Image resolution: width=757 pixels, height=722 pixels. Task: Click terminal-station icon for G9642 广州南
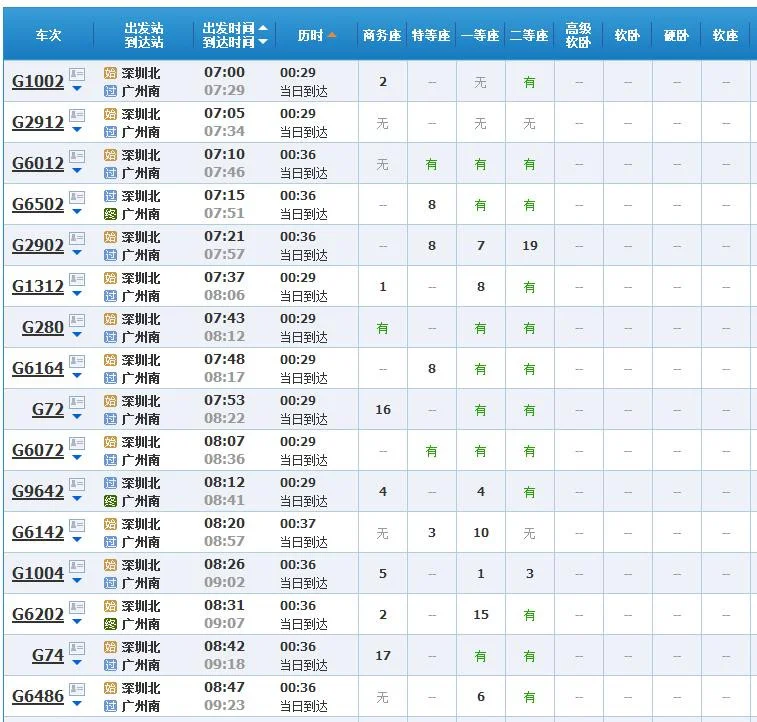point(111,501)
